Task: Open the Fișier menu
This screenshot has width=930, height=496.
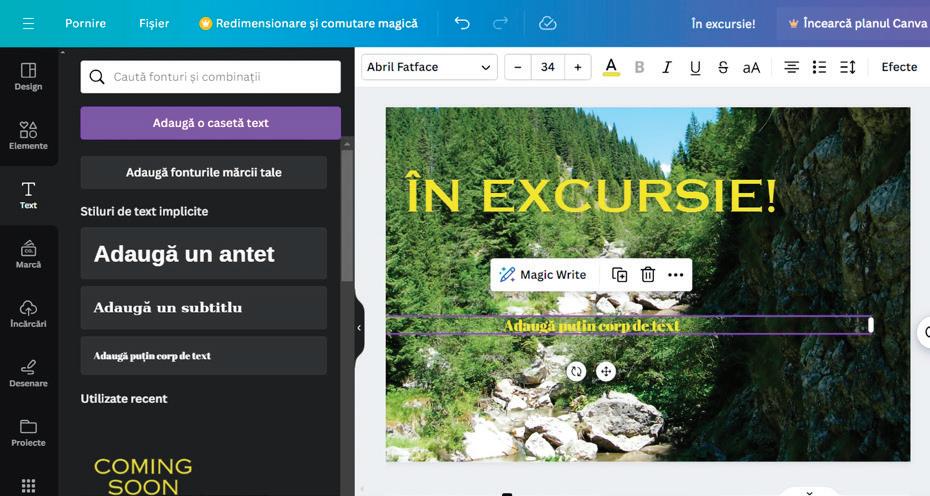Action: [x=154, y=24]
